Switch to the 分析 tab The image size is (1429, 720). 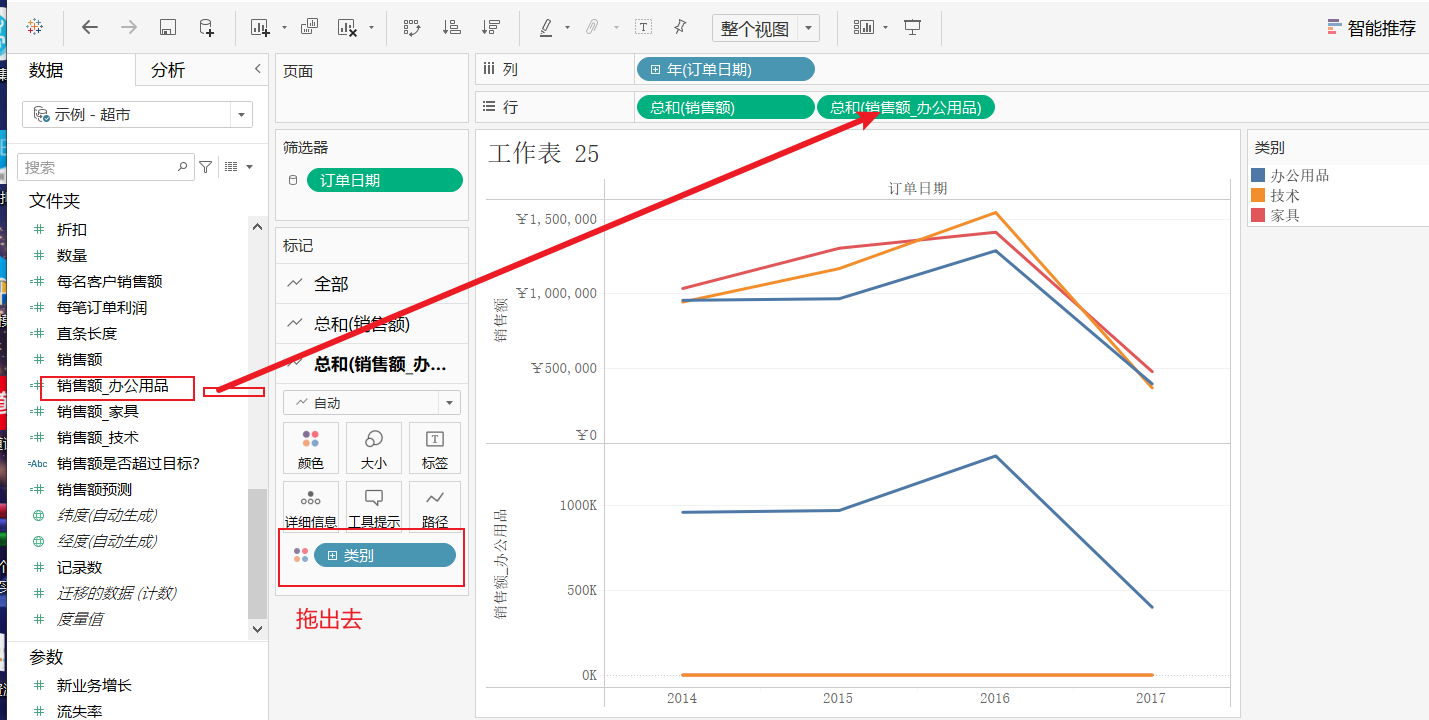point(168,70)
